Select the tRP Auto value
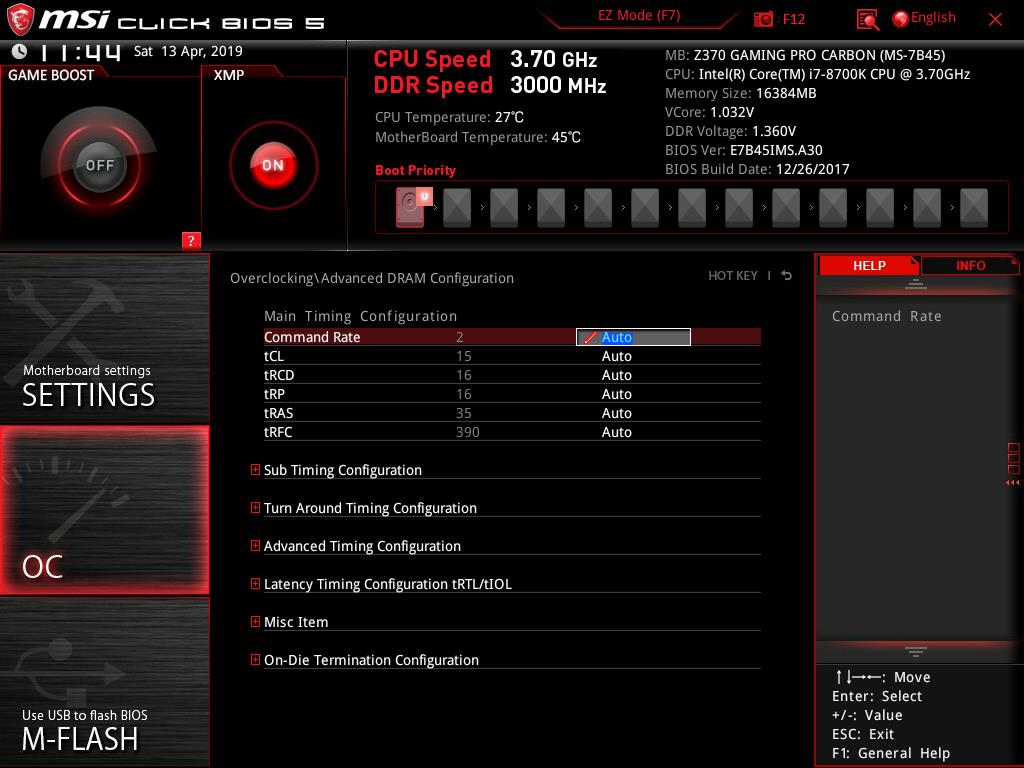Screen dimensions: 1024x768 616,394
